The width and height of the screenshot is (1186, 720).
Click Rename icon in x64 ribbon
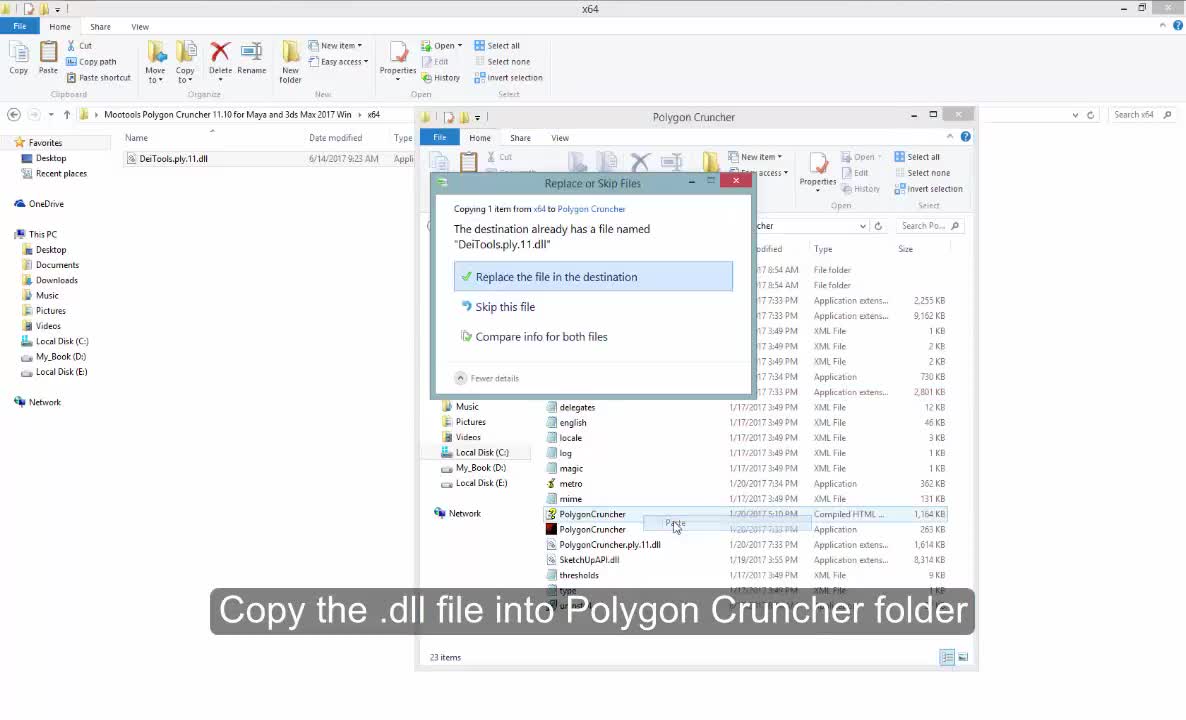[252, 58]
